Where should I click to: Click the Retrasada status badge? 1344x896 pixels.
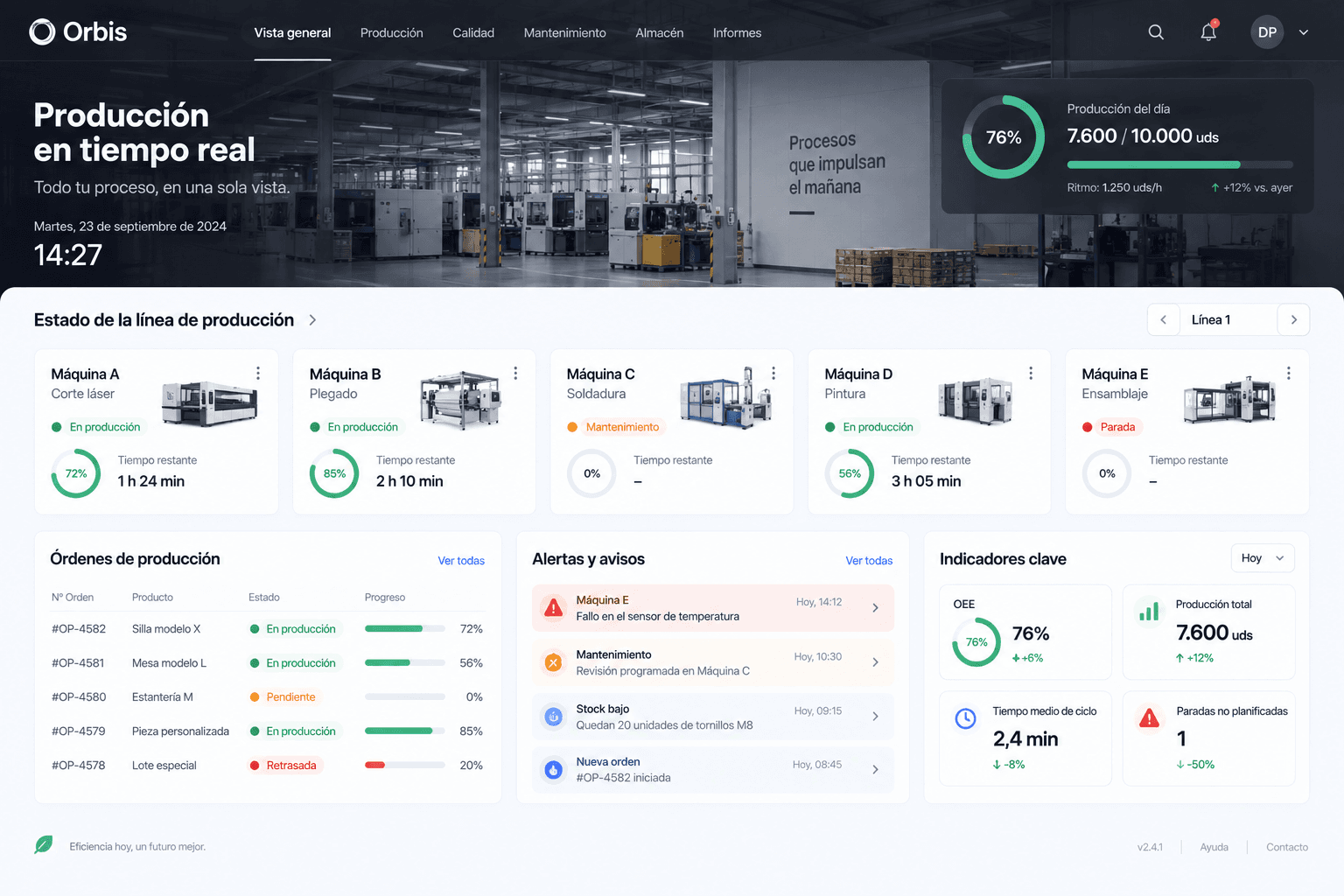click(284, 766)
